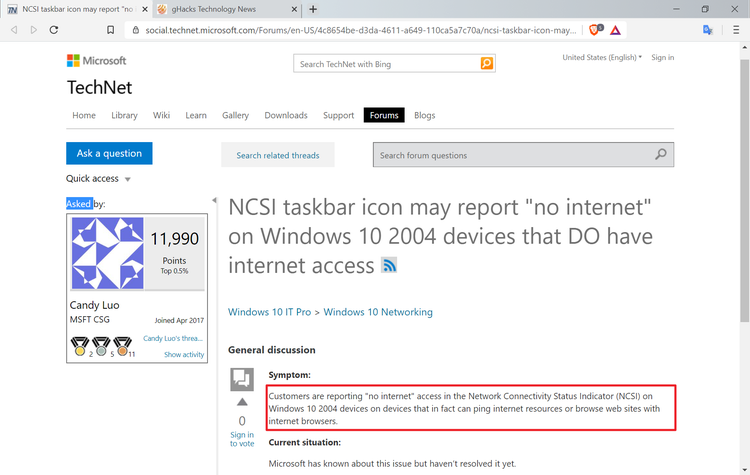The width and height of the screenshot is (750, 475).
Task: Click the gold medal badge icon
Action: [x=80, y=346]
